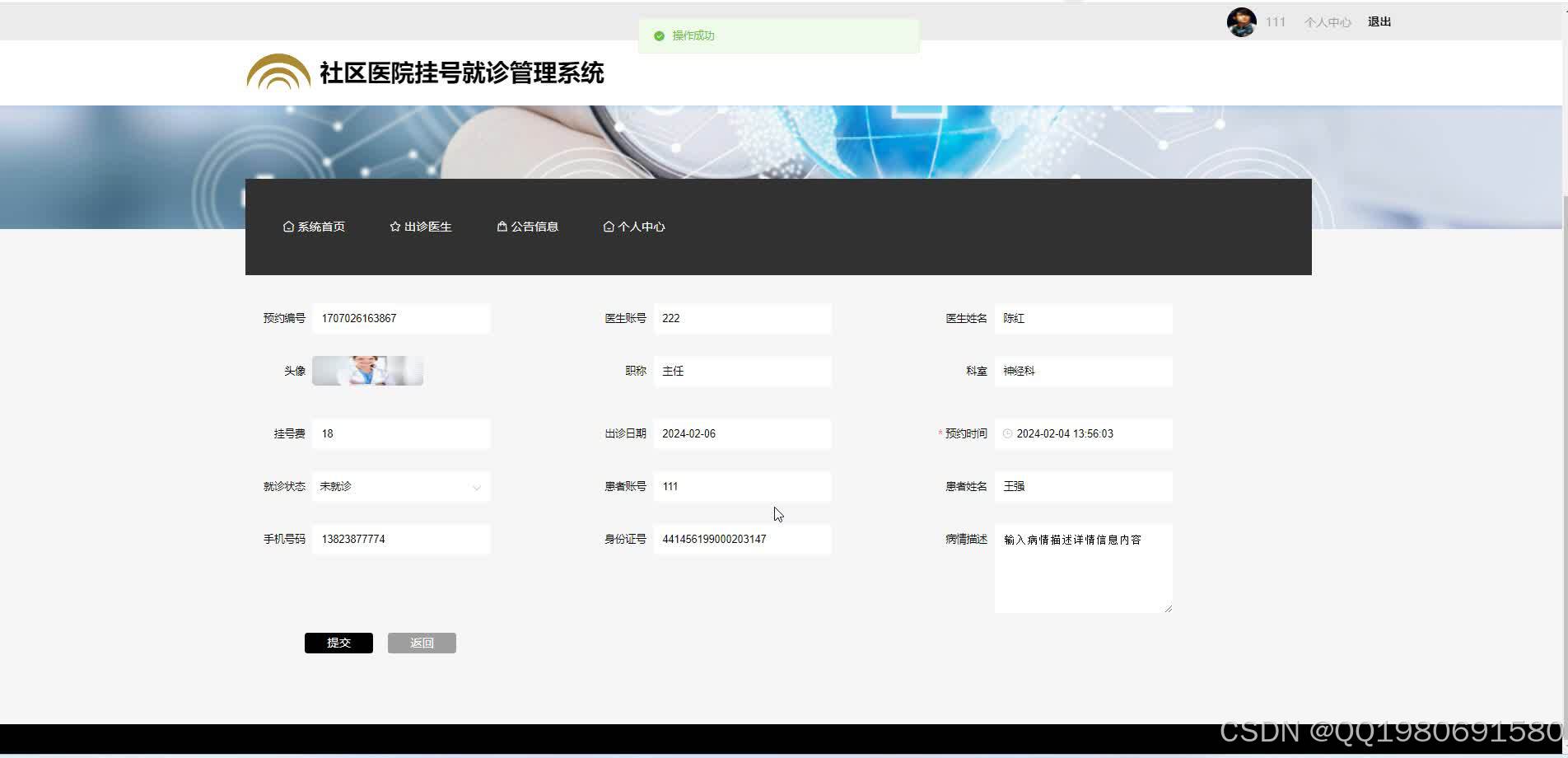1568x758 pixels.
Task: Expand the 就诊状态 chevron arrow
Action: 476,487
